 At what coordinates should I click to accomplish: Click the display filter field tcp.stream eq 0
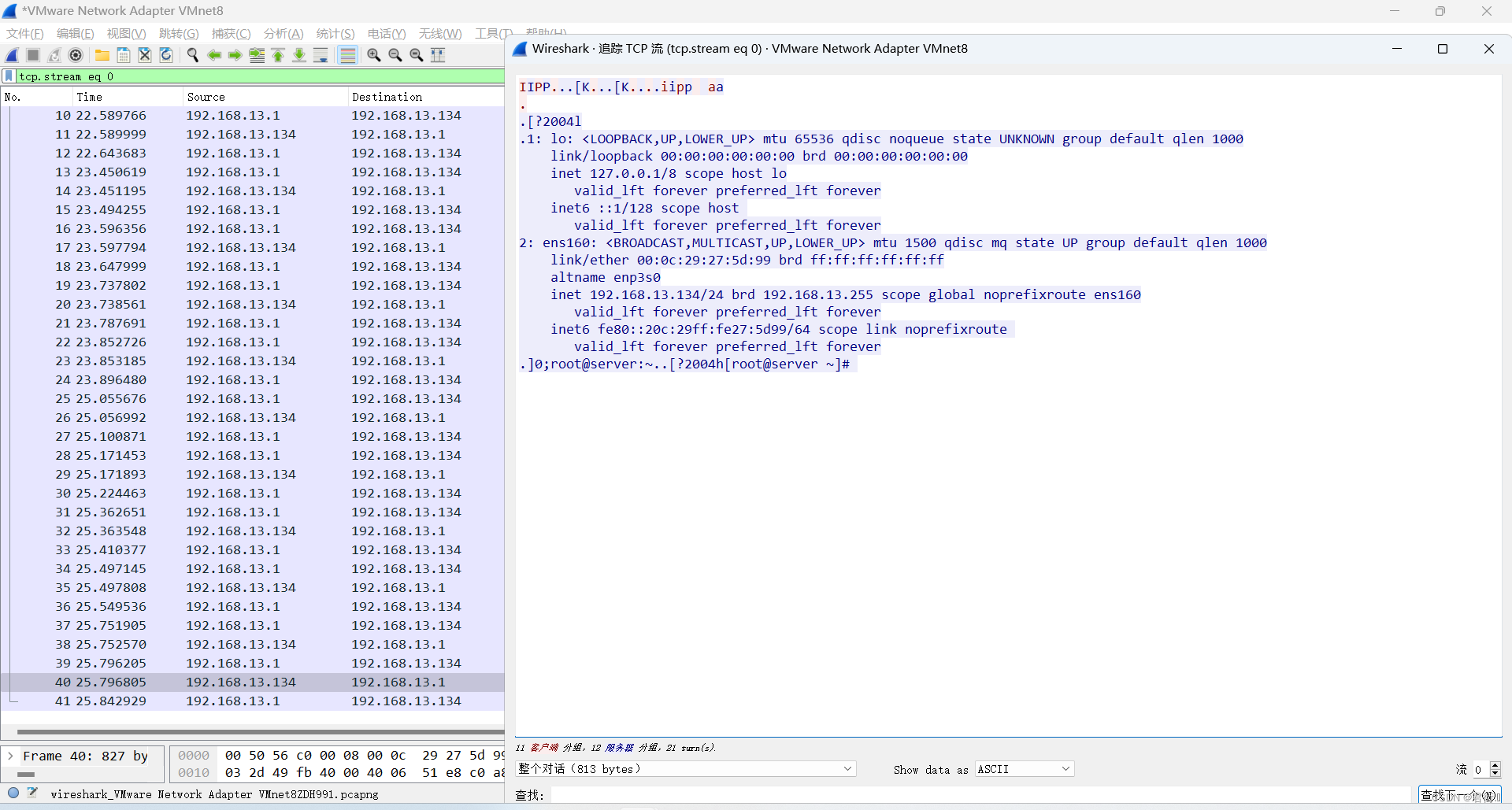(260, 76)
